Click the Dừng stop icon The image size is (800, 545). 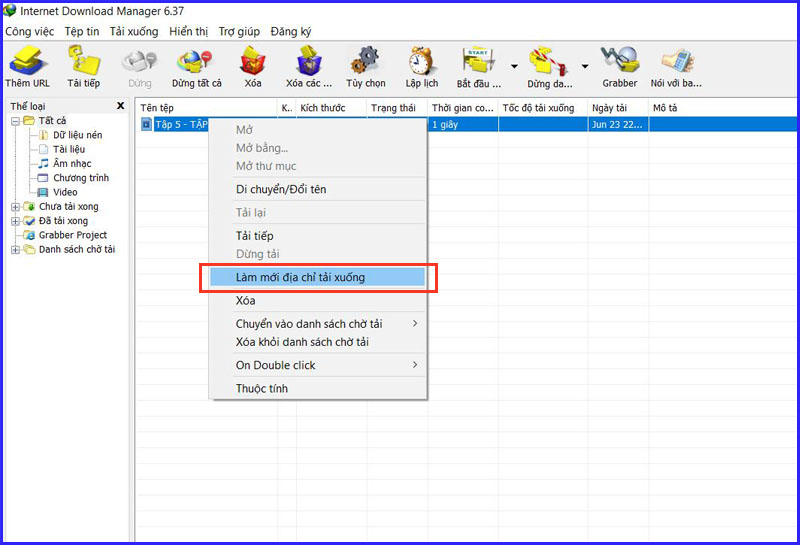139,61
